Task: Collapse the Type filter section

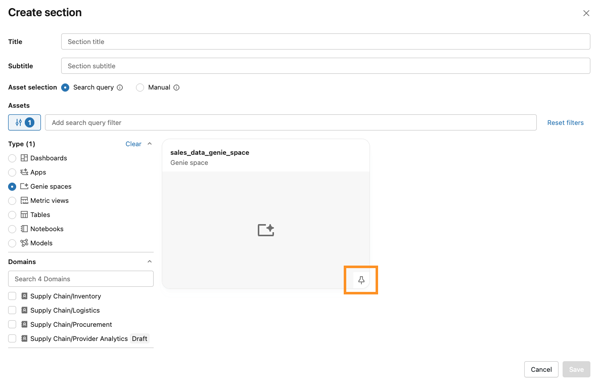Action: pos(150,144)
